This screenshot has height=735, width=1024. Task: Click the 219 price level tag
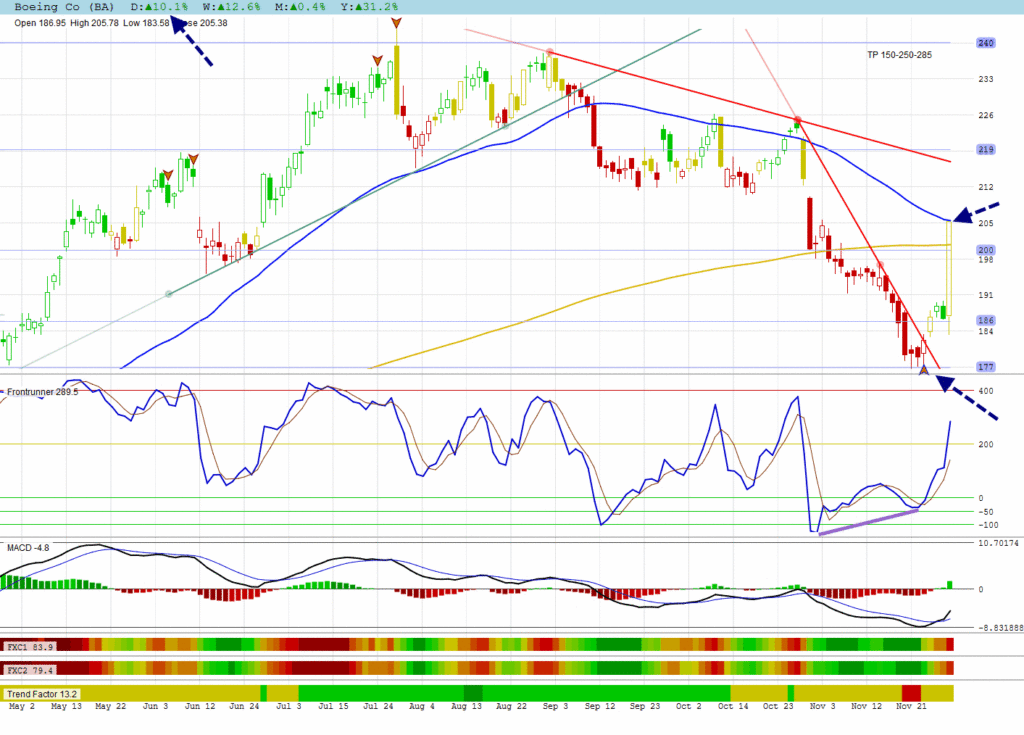985,150
